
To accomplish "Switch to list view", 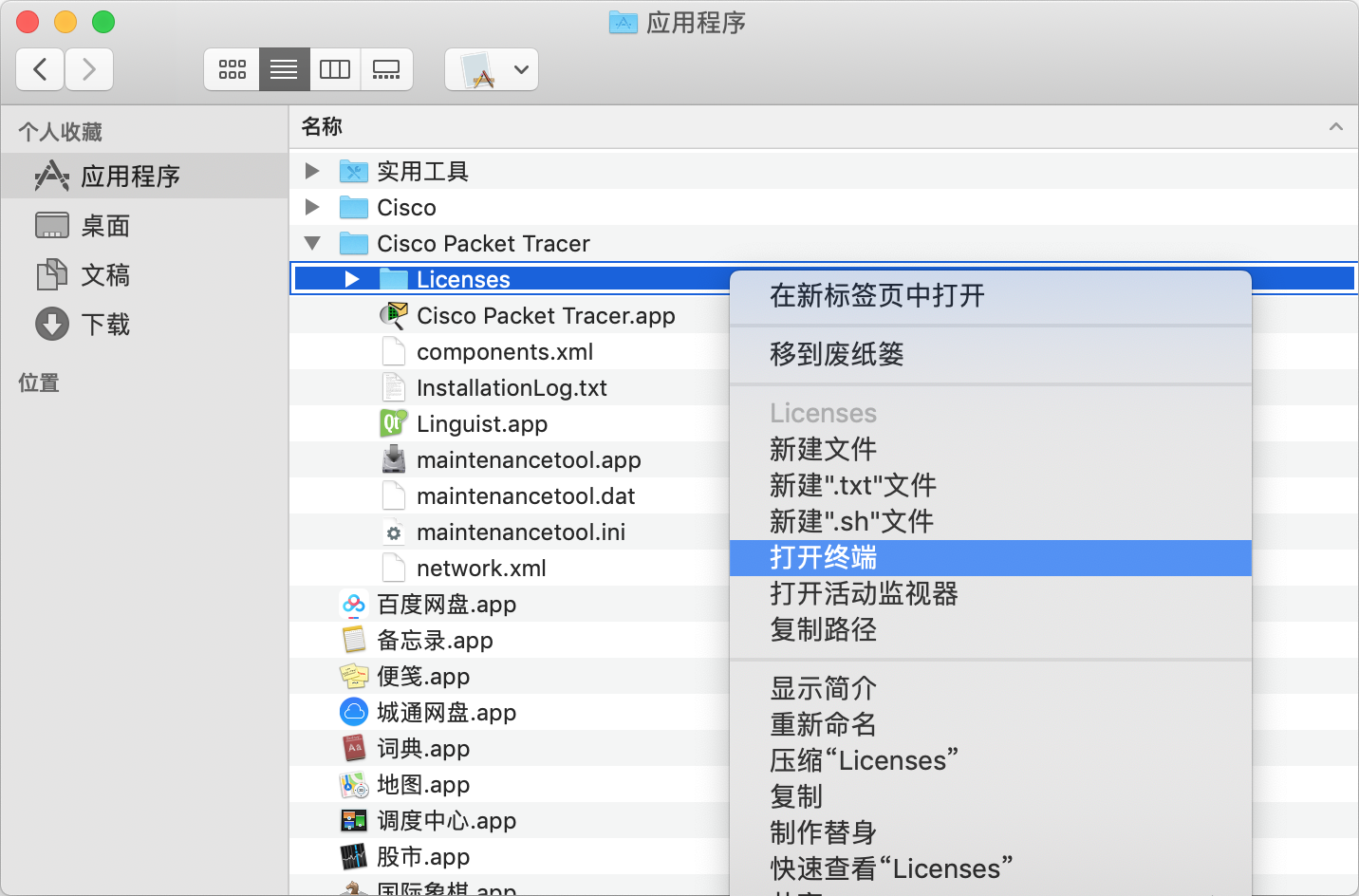I will [x=284, y=69].
